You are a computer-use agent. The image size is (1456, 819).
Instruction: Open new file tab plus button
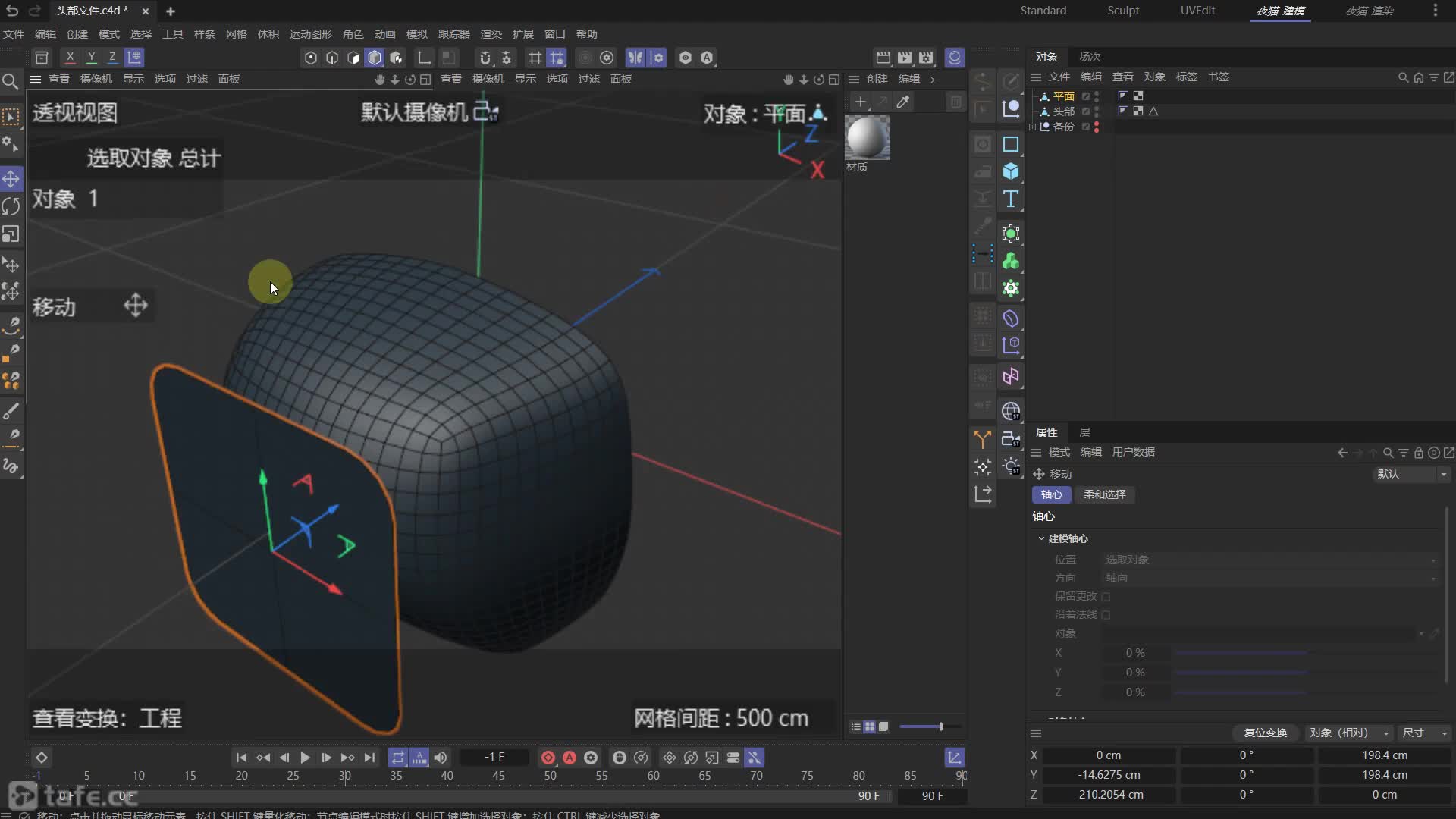170,11
